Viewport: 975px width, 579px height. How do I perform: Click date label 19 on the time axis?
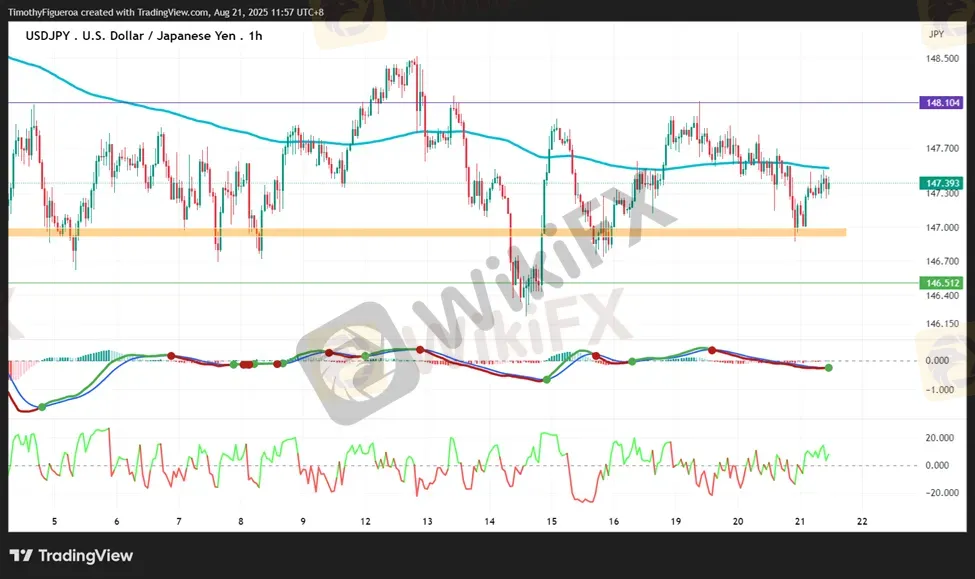coord(676,521)
